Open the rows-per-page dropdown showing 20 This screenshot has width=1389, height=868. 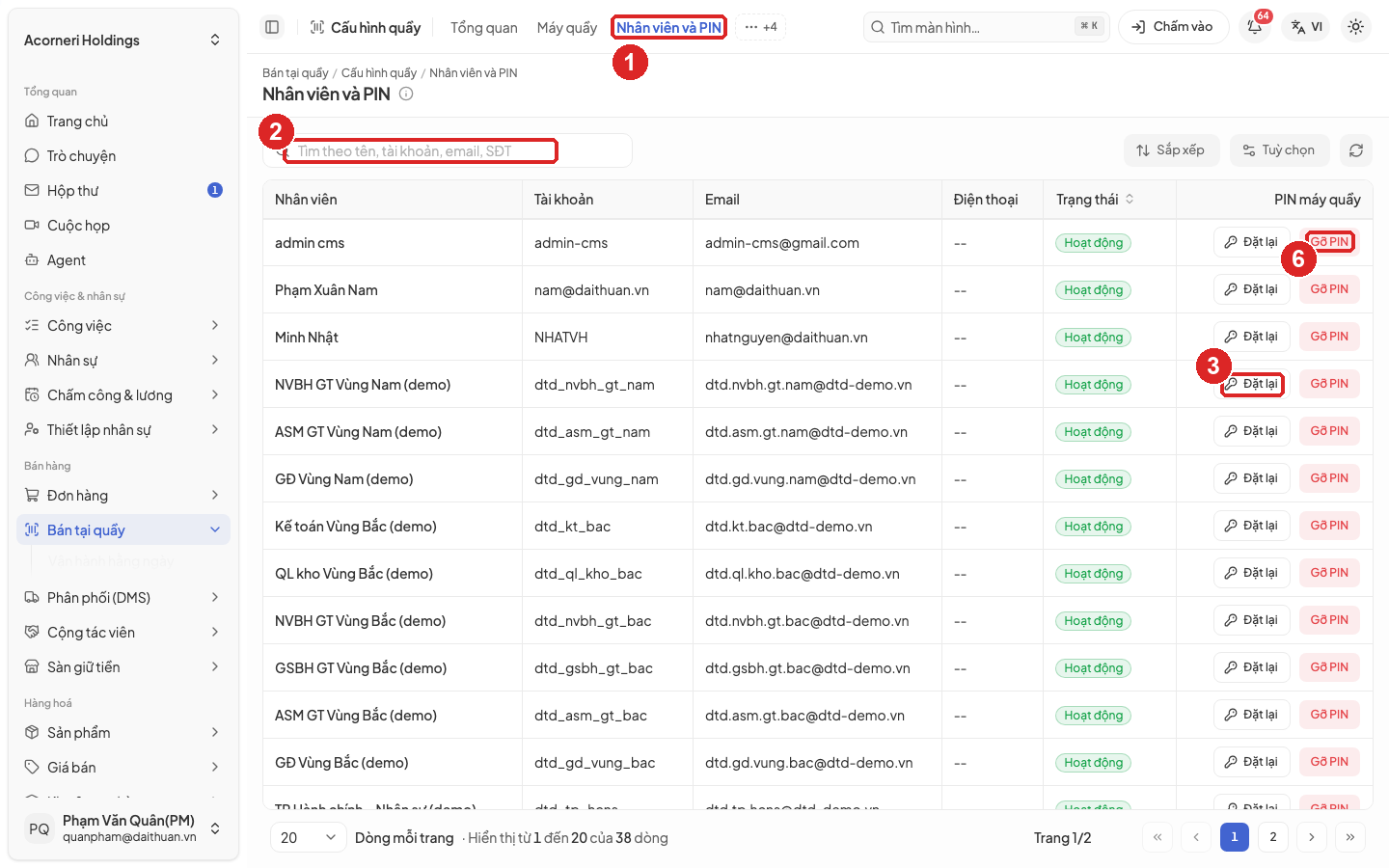[309, 837]
